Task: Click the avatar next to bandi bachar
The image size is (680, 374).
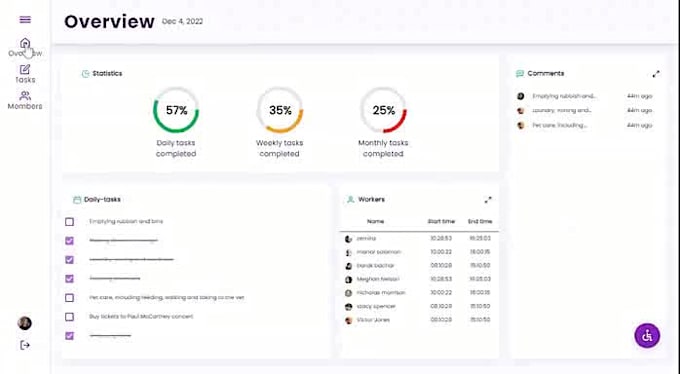Action: tap(348, 266)
